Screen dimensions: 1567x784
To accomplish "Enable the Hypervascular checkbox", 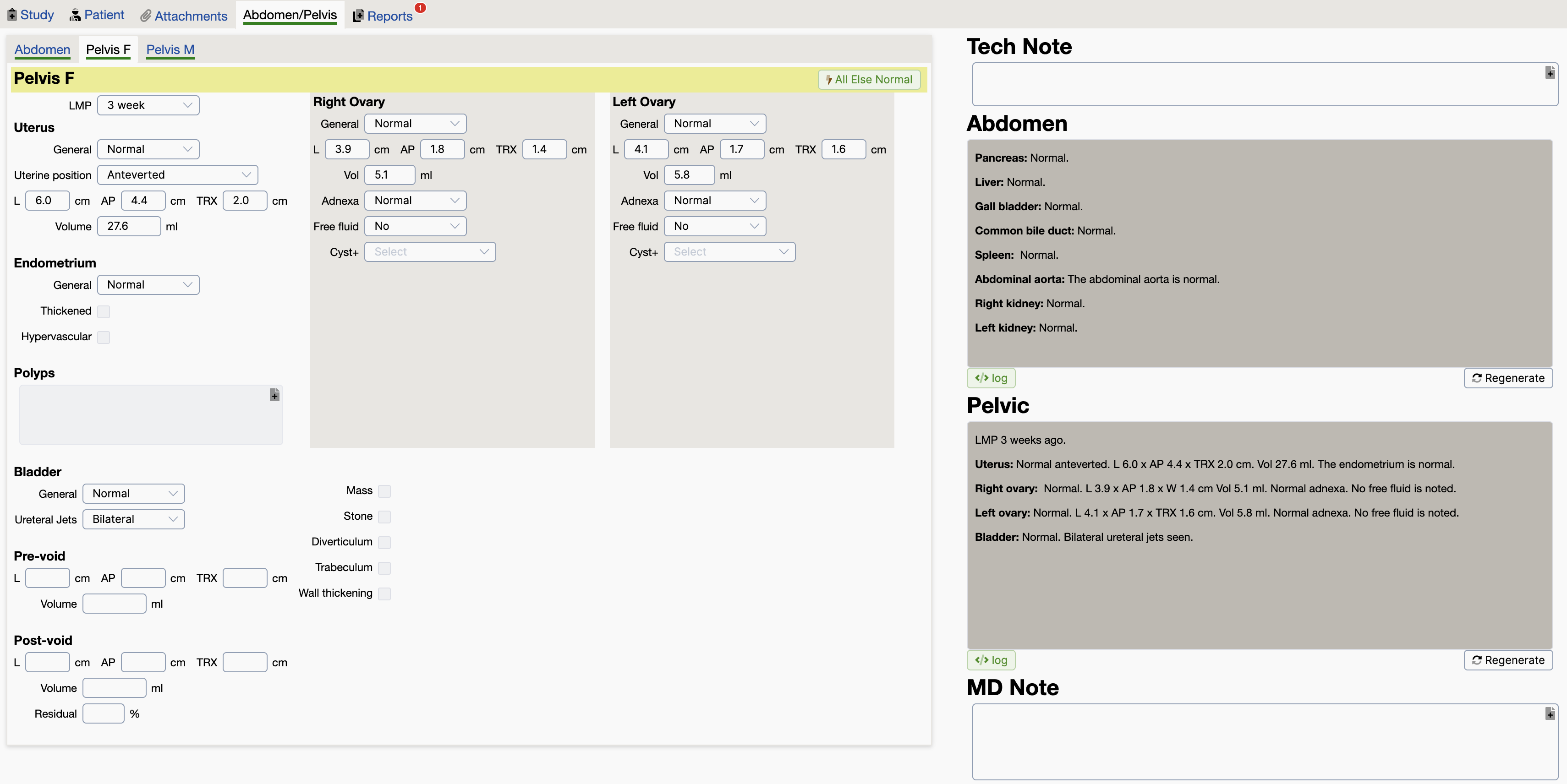I will 104,337.
